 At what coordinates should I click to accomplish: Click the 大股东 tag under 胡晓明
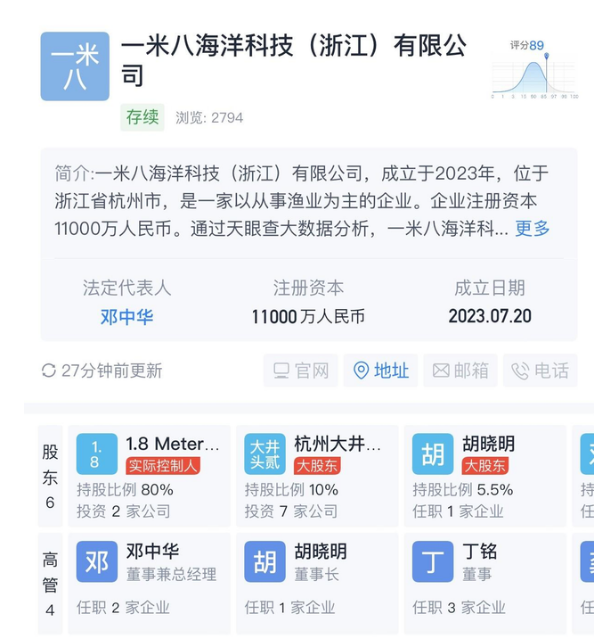(485, 466)
